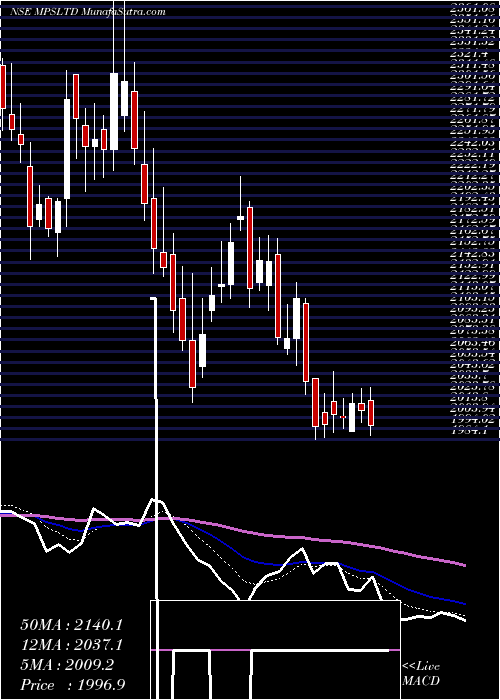Click the 2242.05 price axis label
Screen dimensions: 500x700
[x=471, y=143]
